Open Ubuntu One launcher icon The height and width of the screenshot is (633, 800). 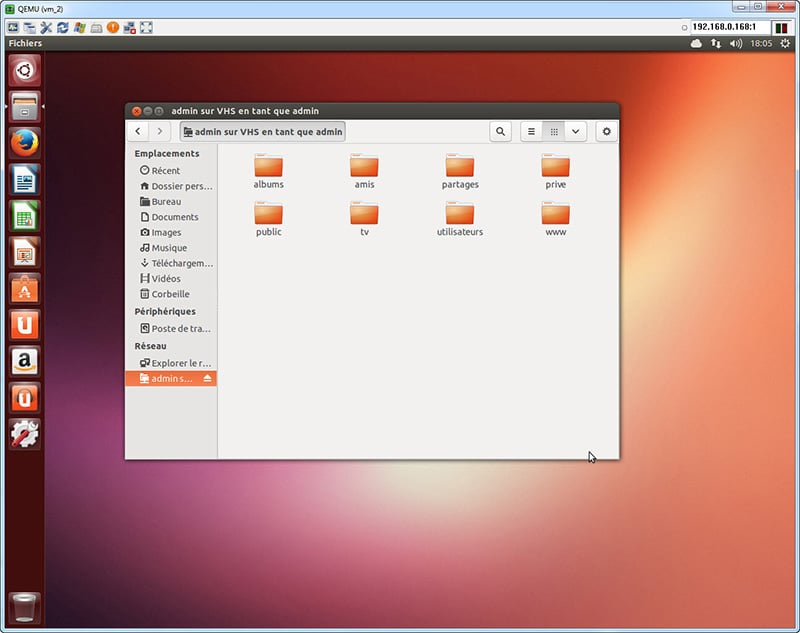click(x=24, y=325)
